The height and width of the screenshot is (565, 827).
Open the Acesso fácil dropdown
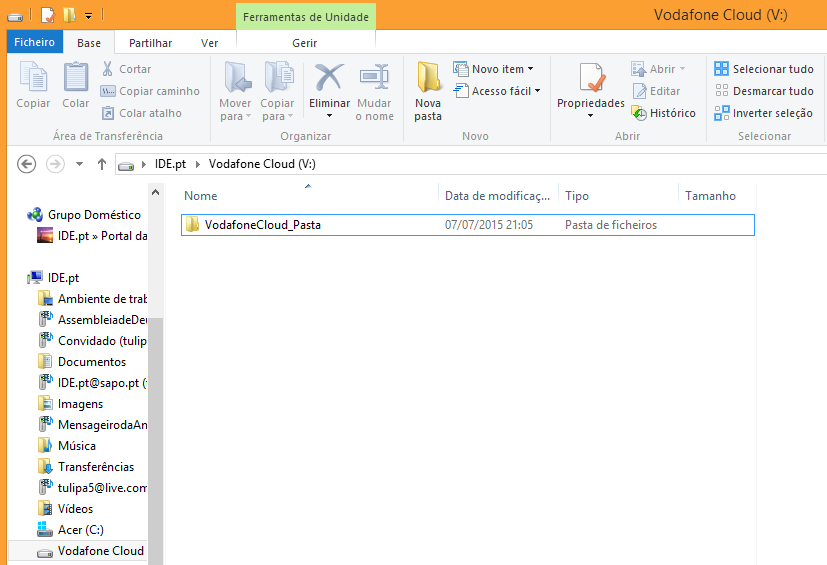(497, 91)
